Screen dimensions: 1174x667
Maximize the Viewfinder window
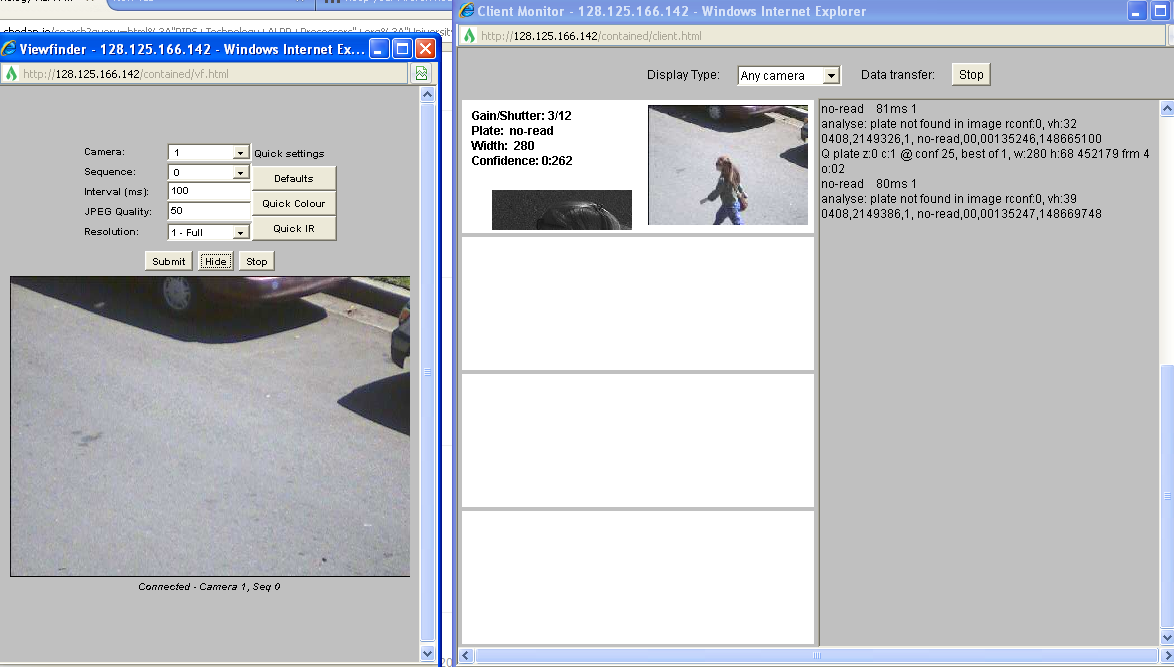point(402,49)
